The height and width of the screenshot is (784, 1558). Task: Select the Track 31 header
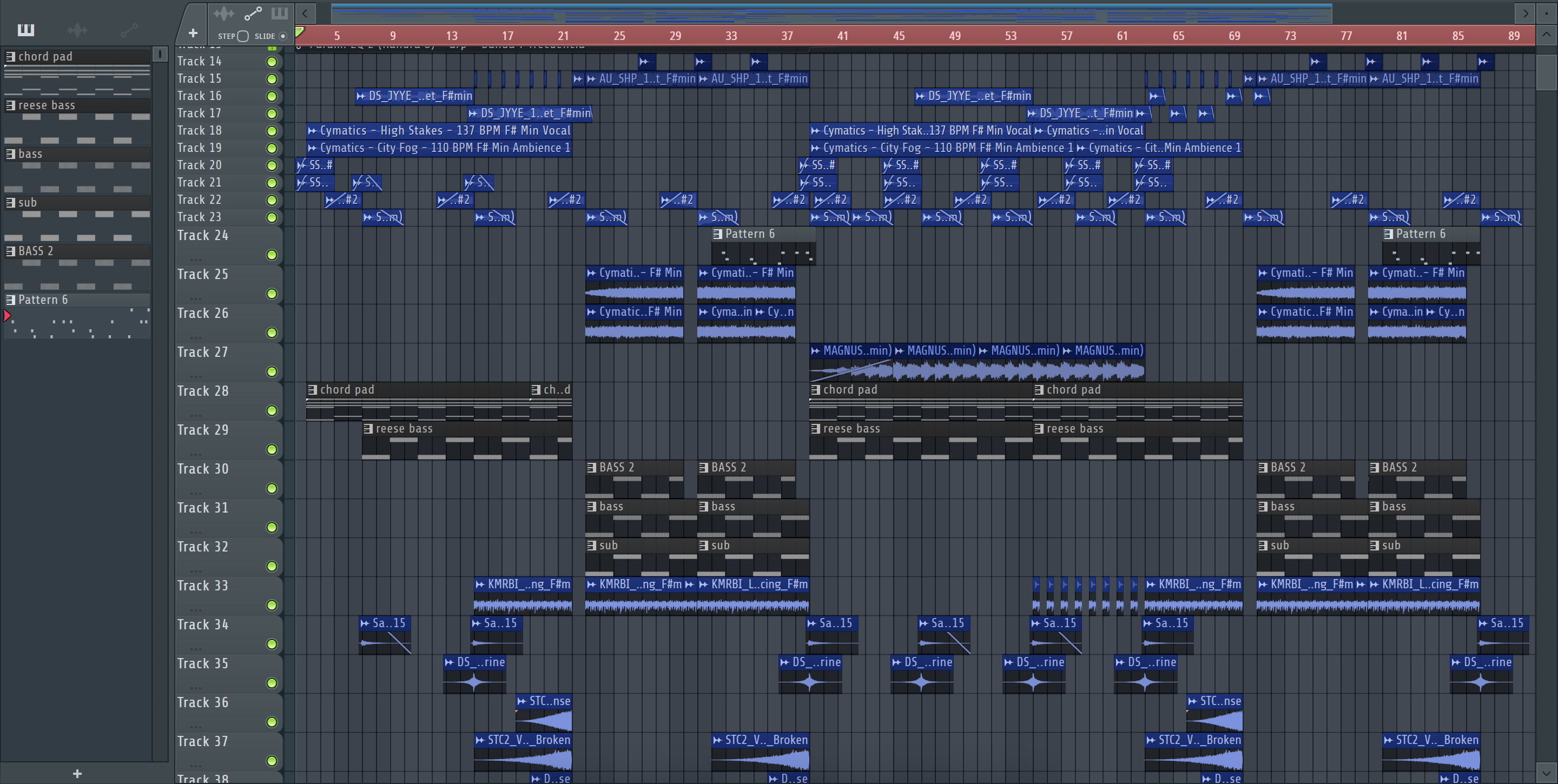tap(229, 517)
